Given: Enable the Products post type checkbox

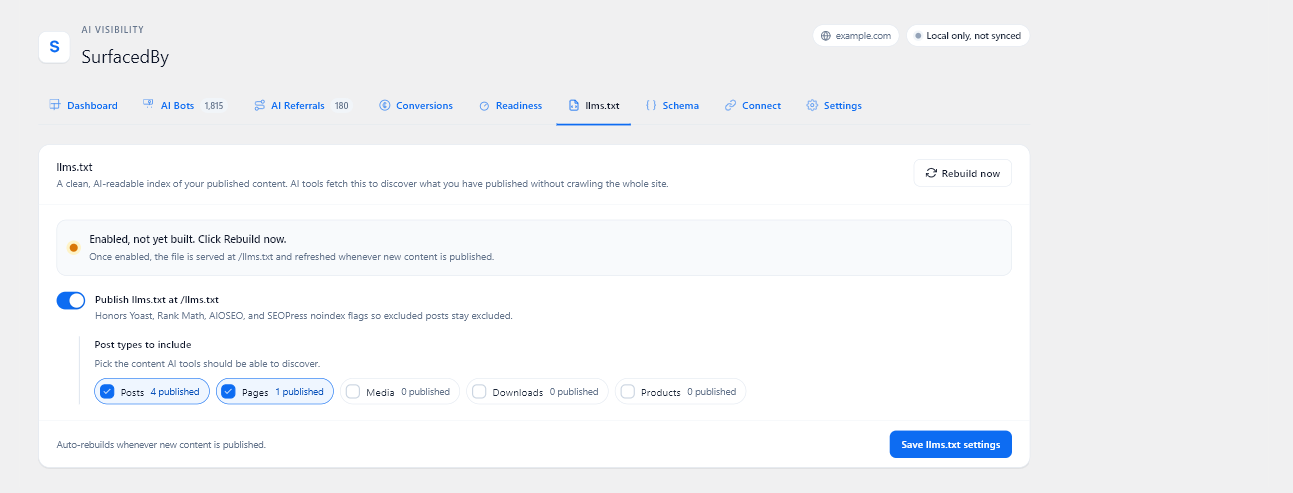Looking at the screenshot, I should [627, 392].
